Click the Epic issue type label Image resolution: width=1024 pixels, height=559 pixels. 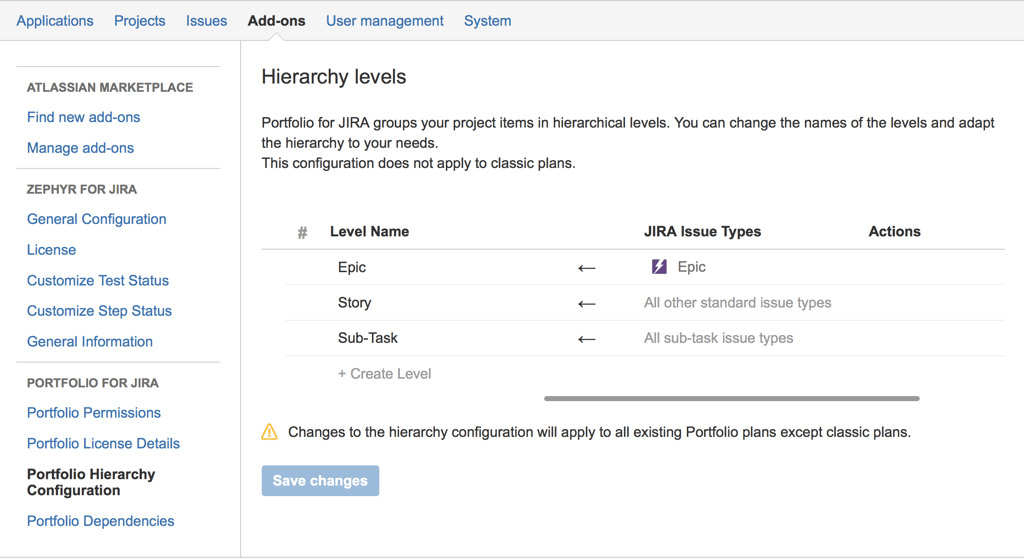[692, 266]
